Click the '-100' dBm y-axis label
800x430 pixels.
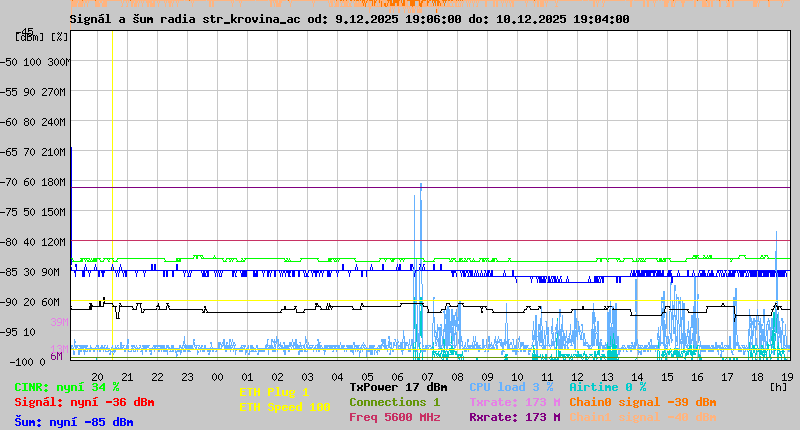coord(20,362)
